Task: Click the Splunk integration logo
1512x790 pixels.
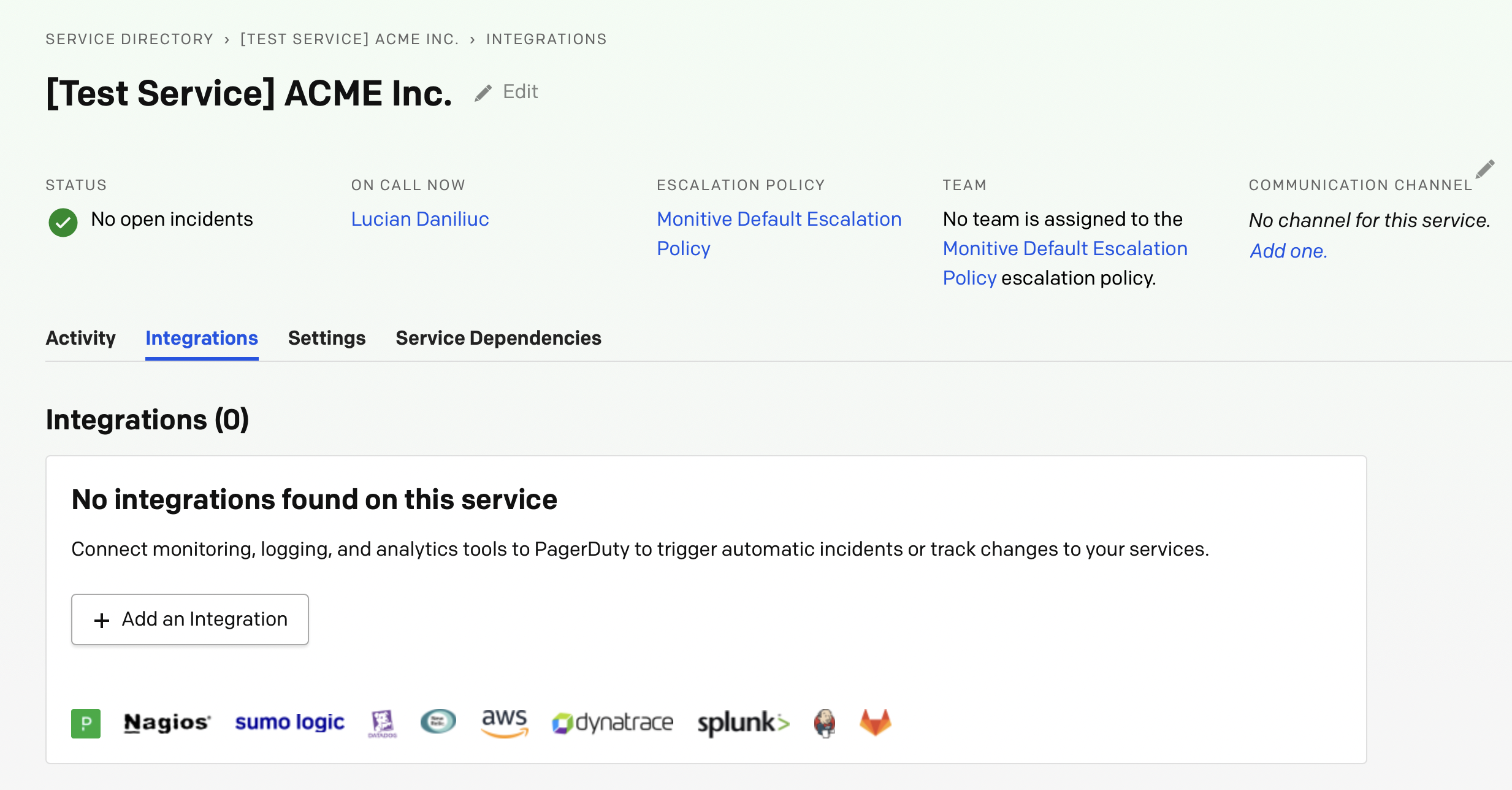Action: point(743,723)
